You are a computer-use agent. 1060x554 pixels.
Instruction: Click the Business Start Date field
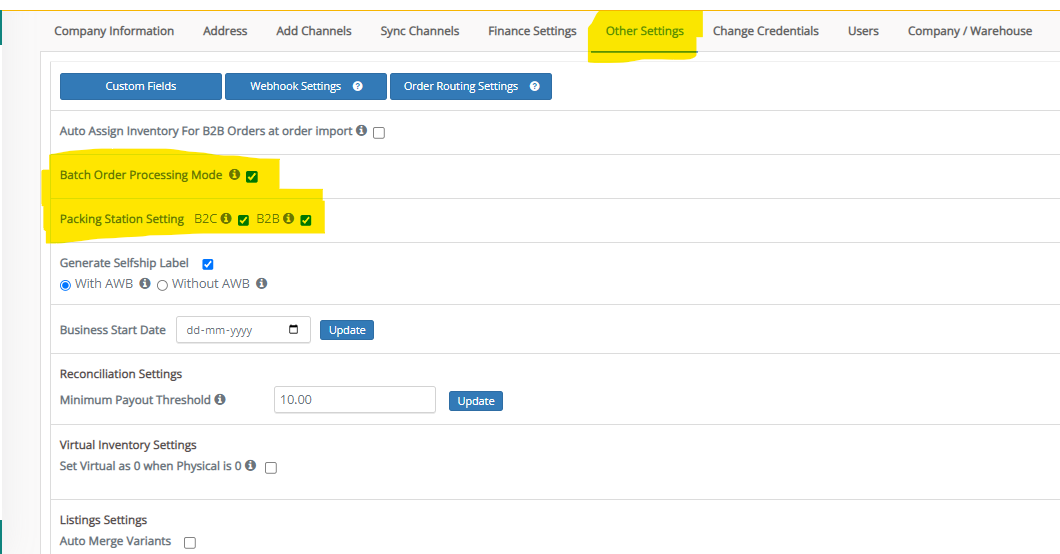point(243,330)
